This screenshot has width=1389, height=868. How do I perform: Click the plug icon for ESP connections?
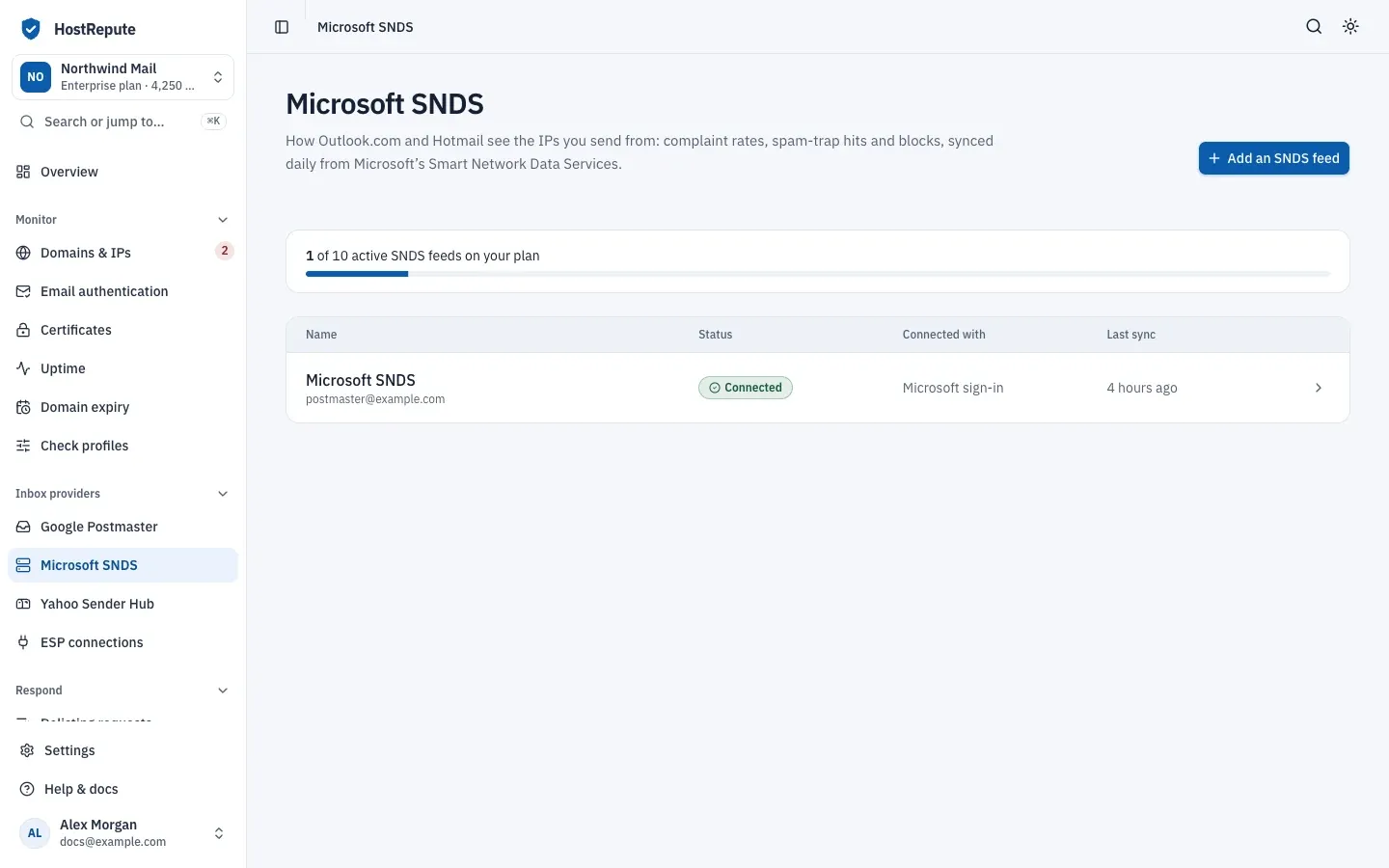(23, 642)
